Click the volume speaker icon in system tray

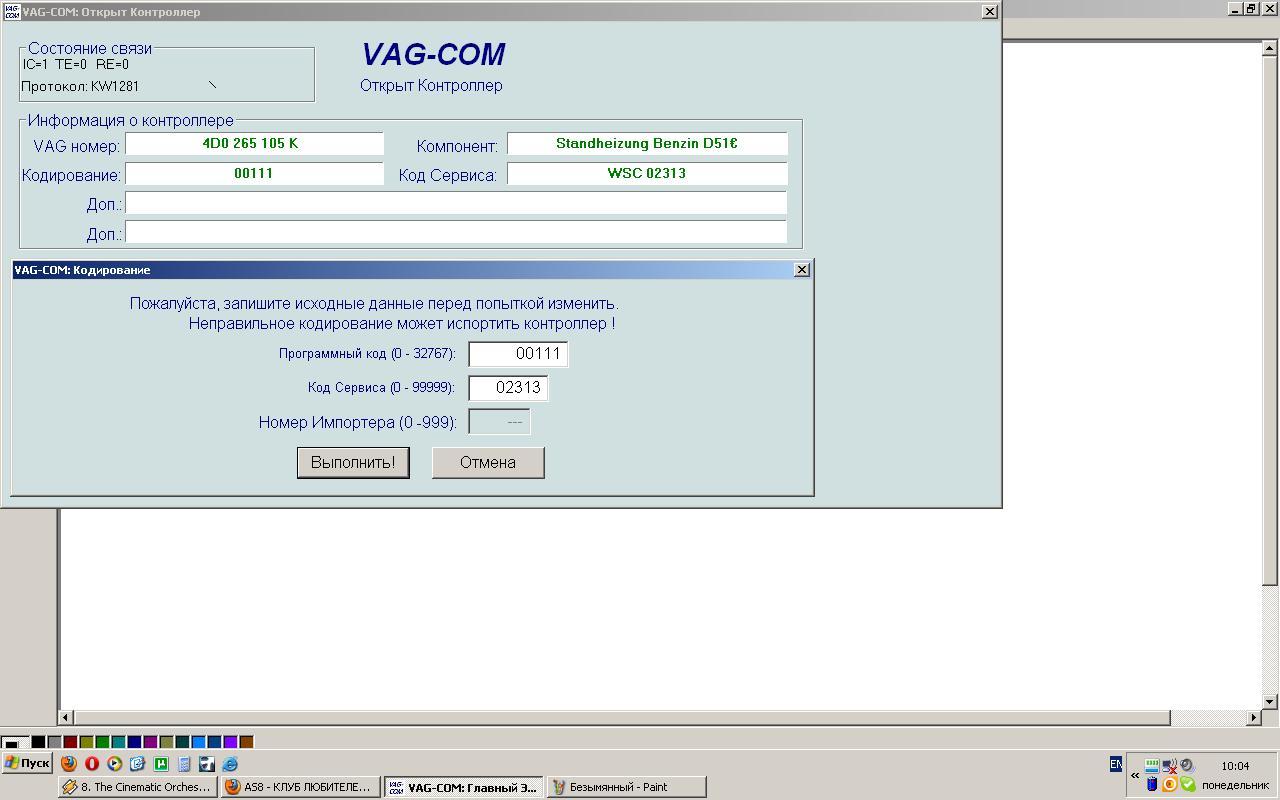[1187, 766]
